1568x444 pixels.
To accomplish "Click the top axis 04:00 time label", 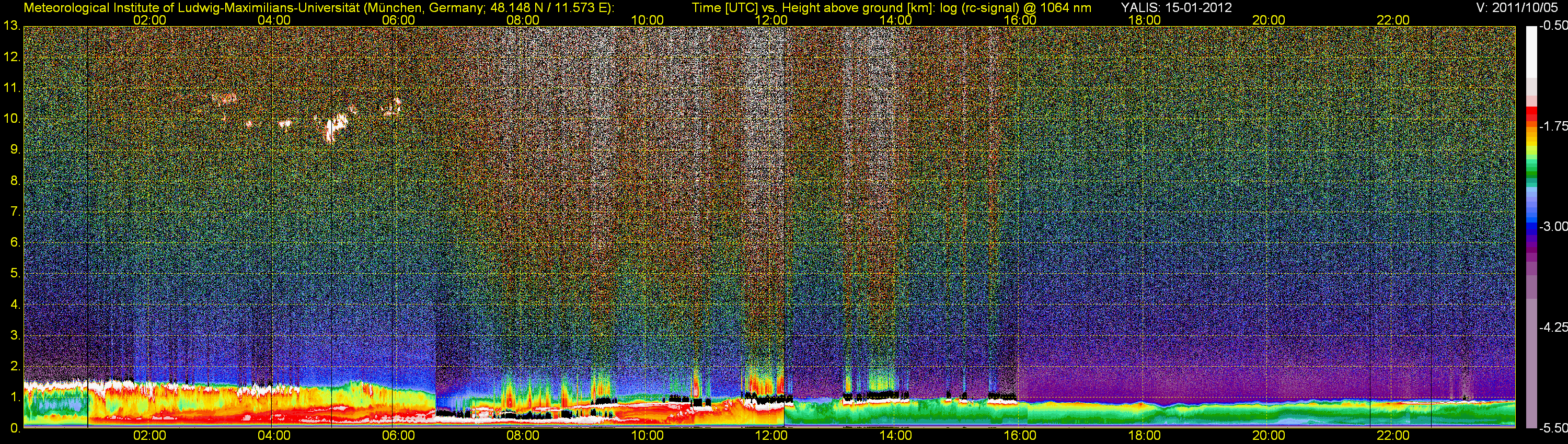I will click(x=274, y=20).
